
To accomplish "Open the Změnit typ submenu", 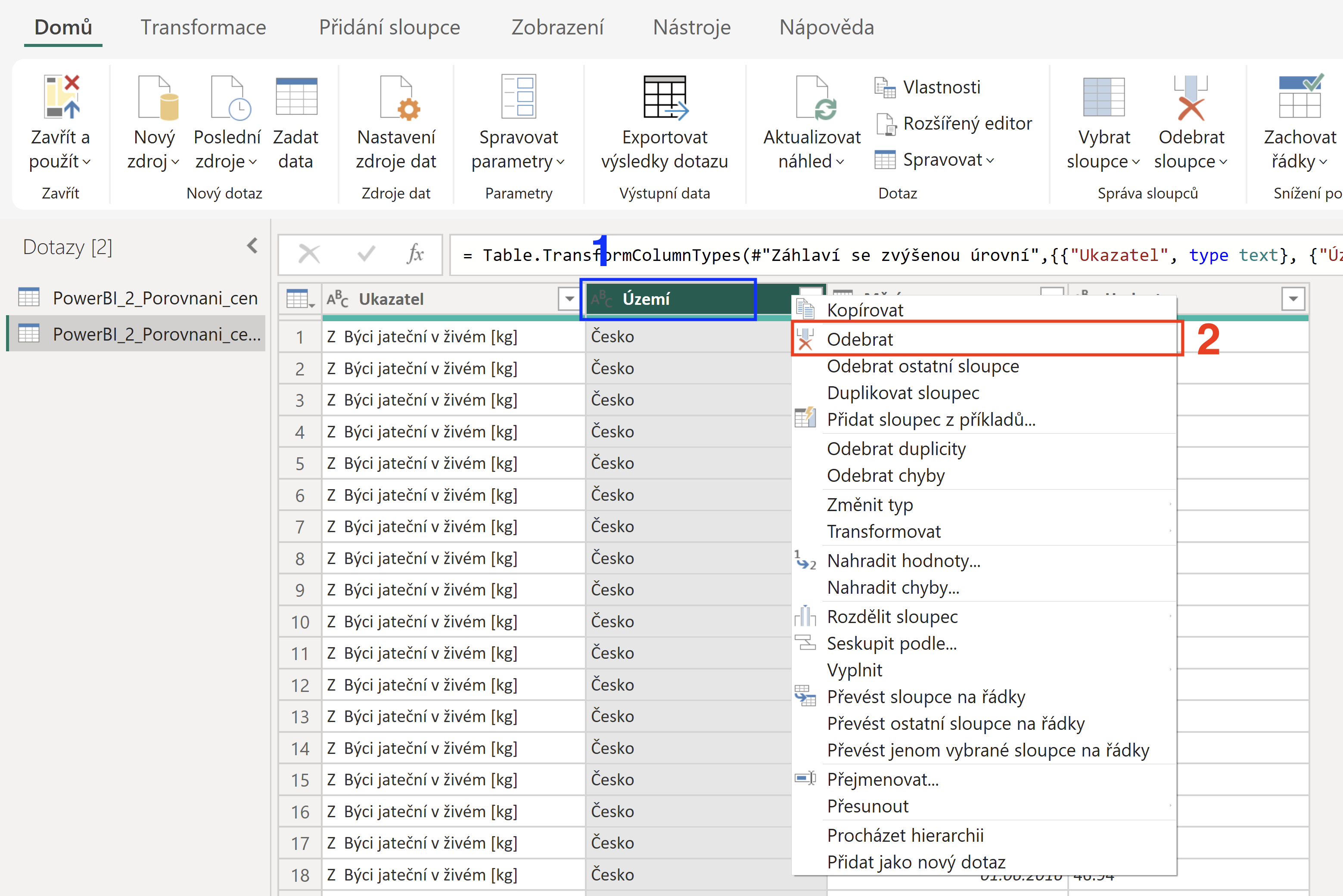I will point(983,505).
